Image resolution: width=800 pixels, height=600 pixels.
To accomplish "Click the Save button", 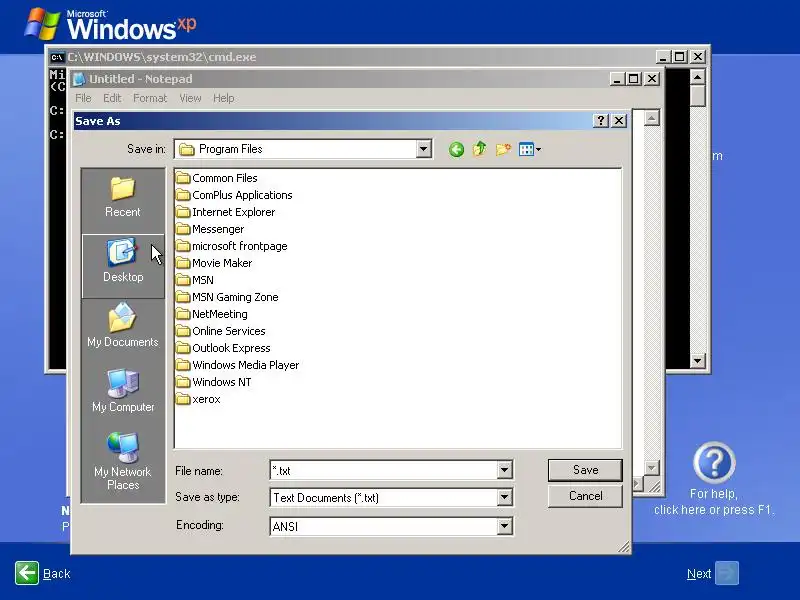I will pos(585,470).
